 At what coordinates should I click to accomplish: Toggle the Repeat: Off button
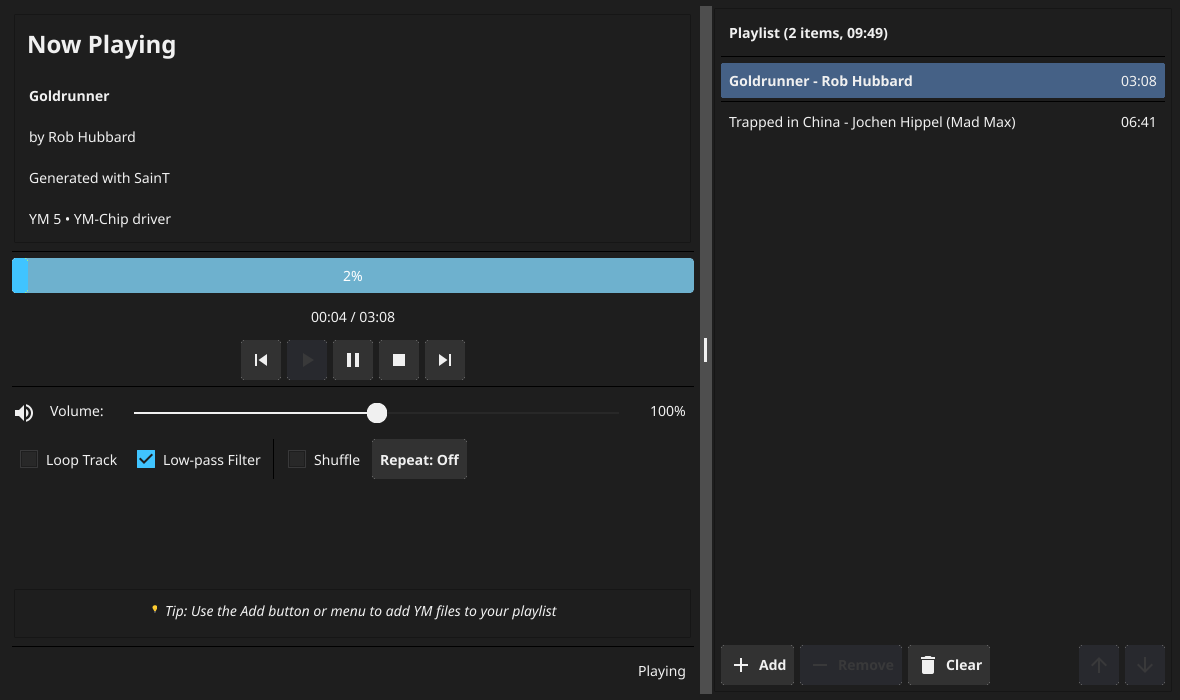point(419,459)
